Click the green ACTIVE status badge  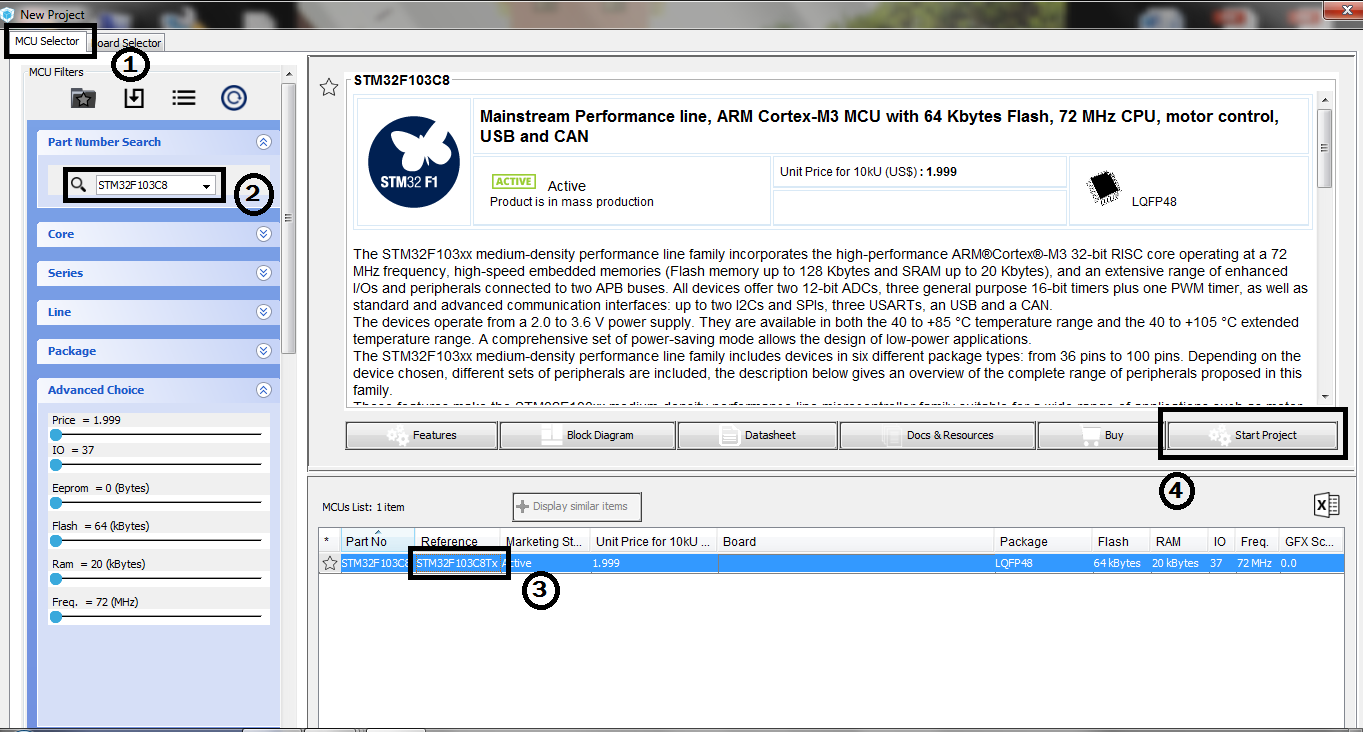514,182
